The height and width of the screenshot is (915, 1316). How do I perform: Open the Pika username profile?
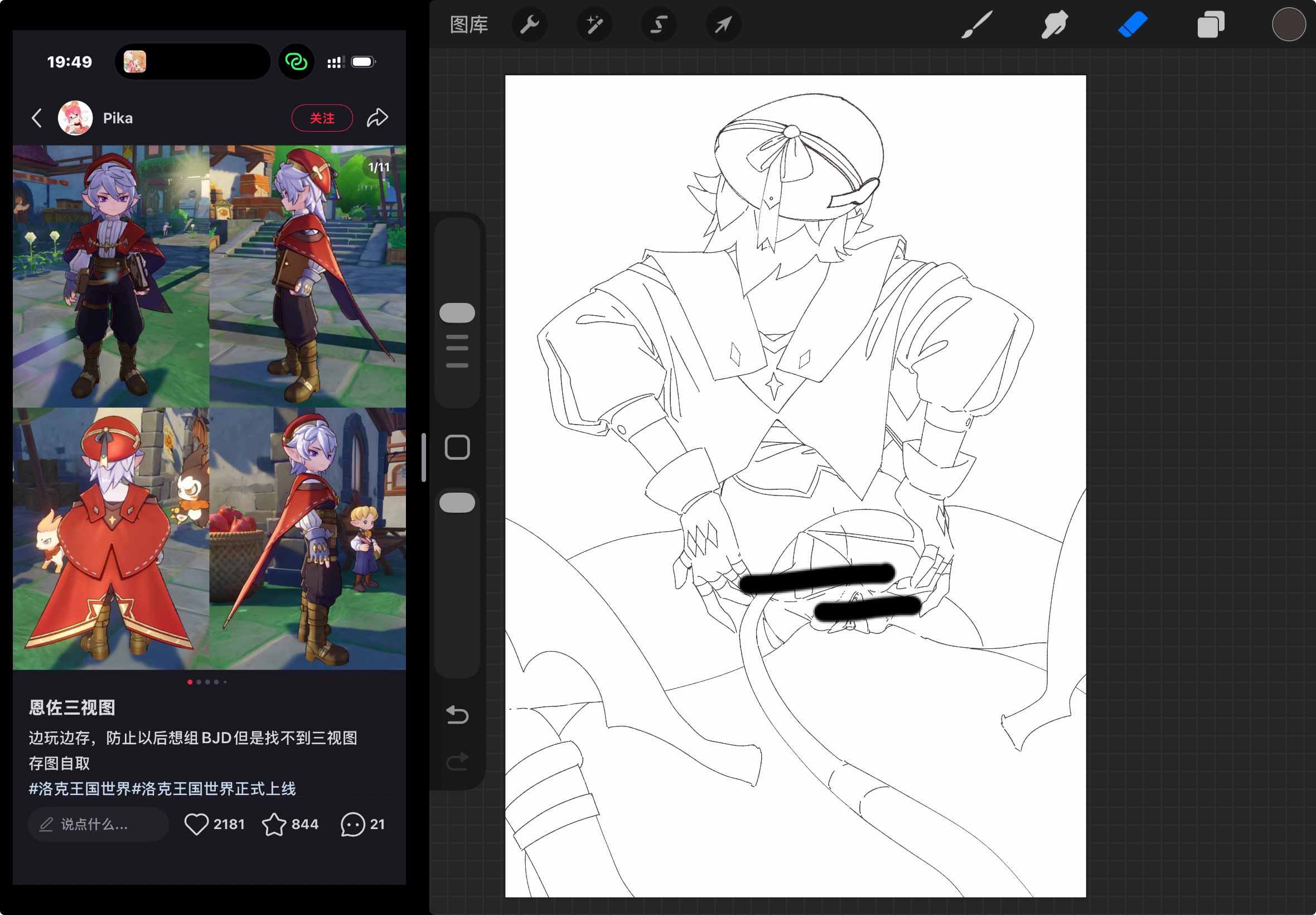pyautogui.click(x=118, y=118)
